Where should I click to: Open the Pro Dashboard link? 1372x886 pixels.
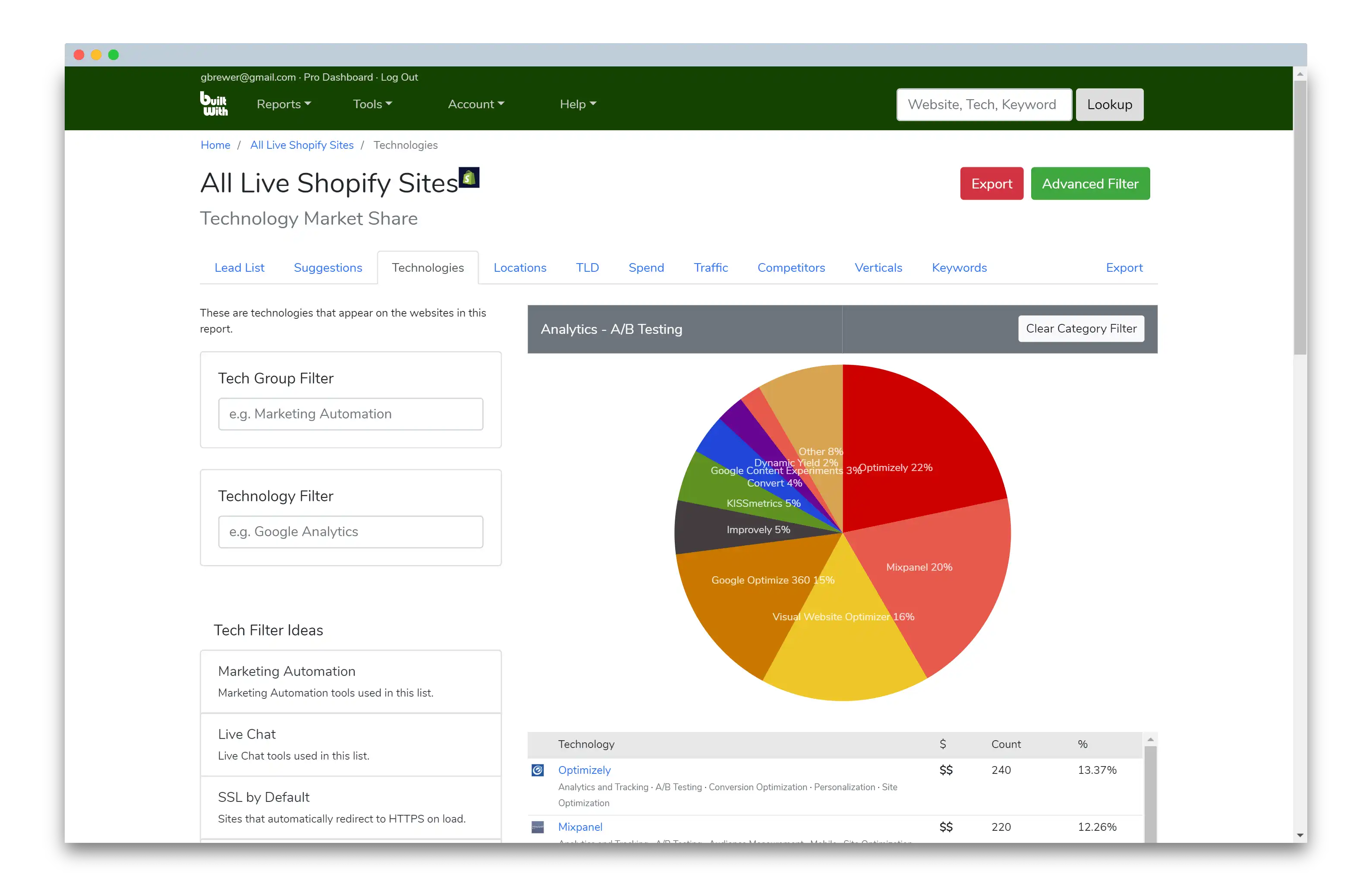point(338,77)
